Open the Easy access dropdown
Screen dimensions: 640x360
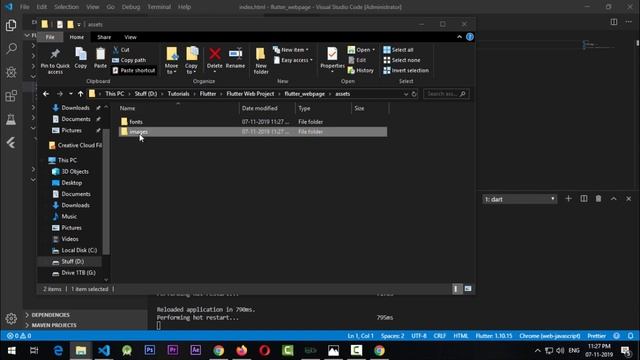293,60
